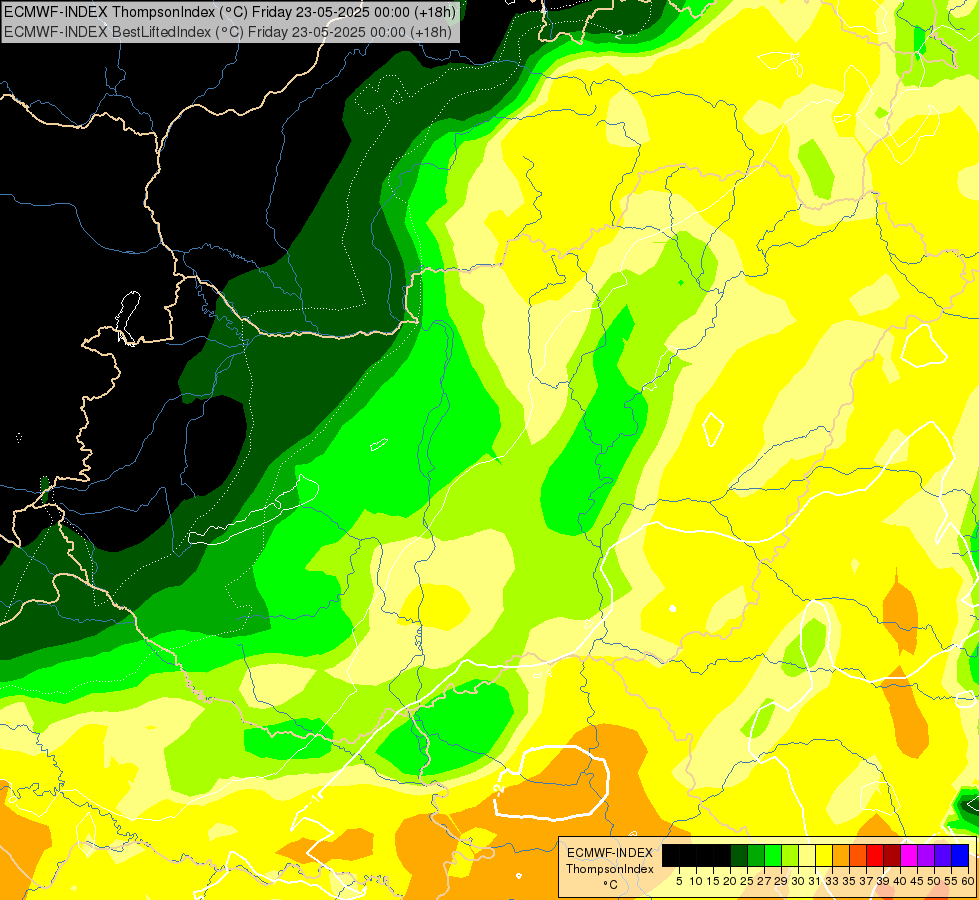Click the lime 29-30 legend swatch
The image size is (979, 900).
point(790,855)
